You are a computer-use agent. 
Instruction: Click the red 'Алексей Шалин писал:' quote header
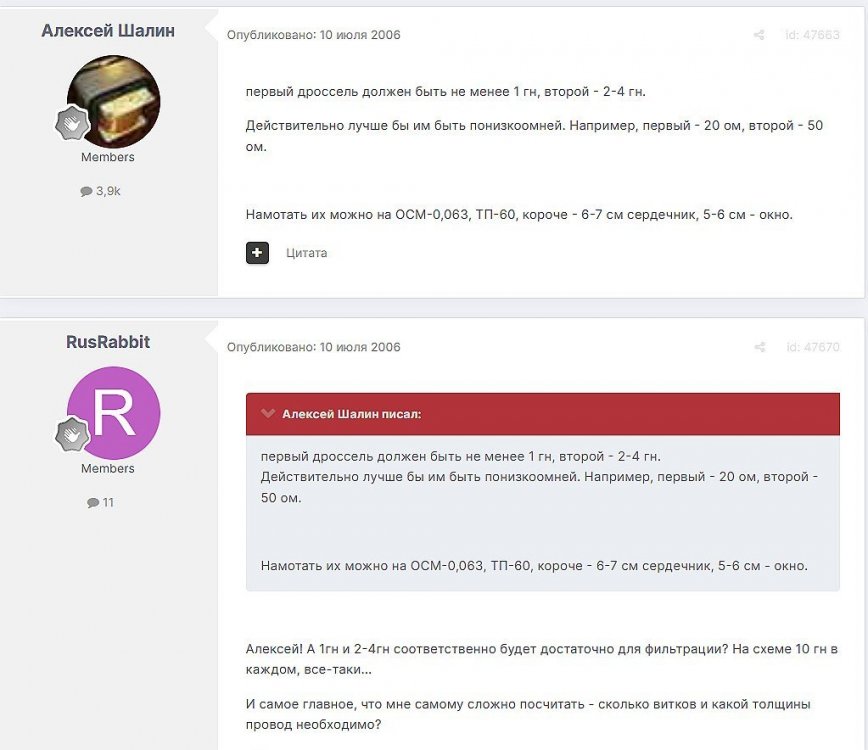point(542,413)
